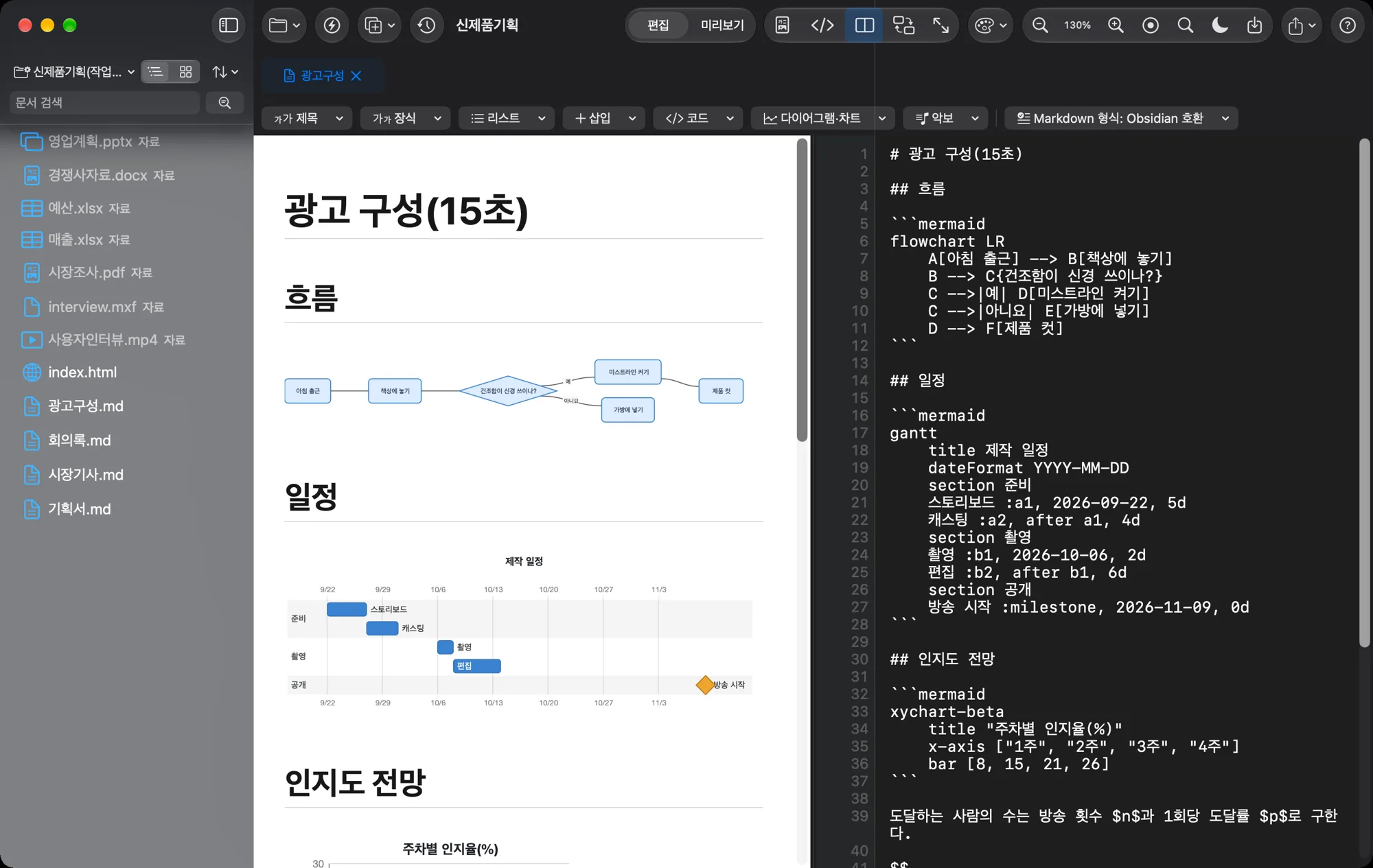
Task: Click the code editor scrollbar
Action: [1364, 392]
